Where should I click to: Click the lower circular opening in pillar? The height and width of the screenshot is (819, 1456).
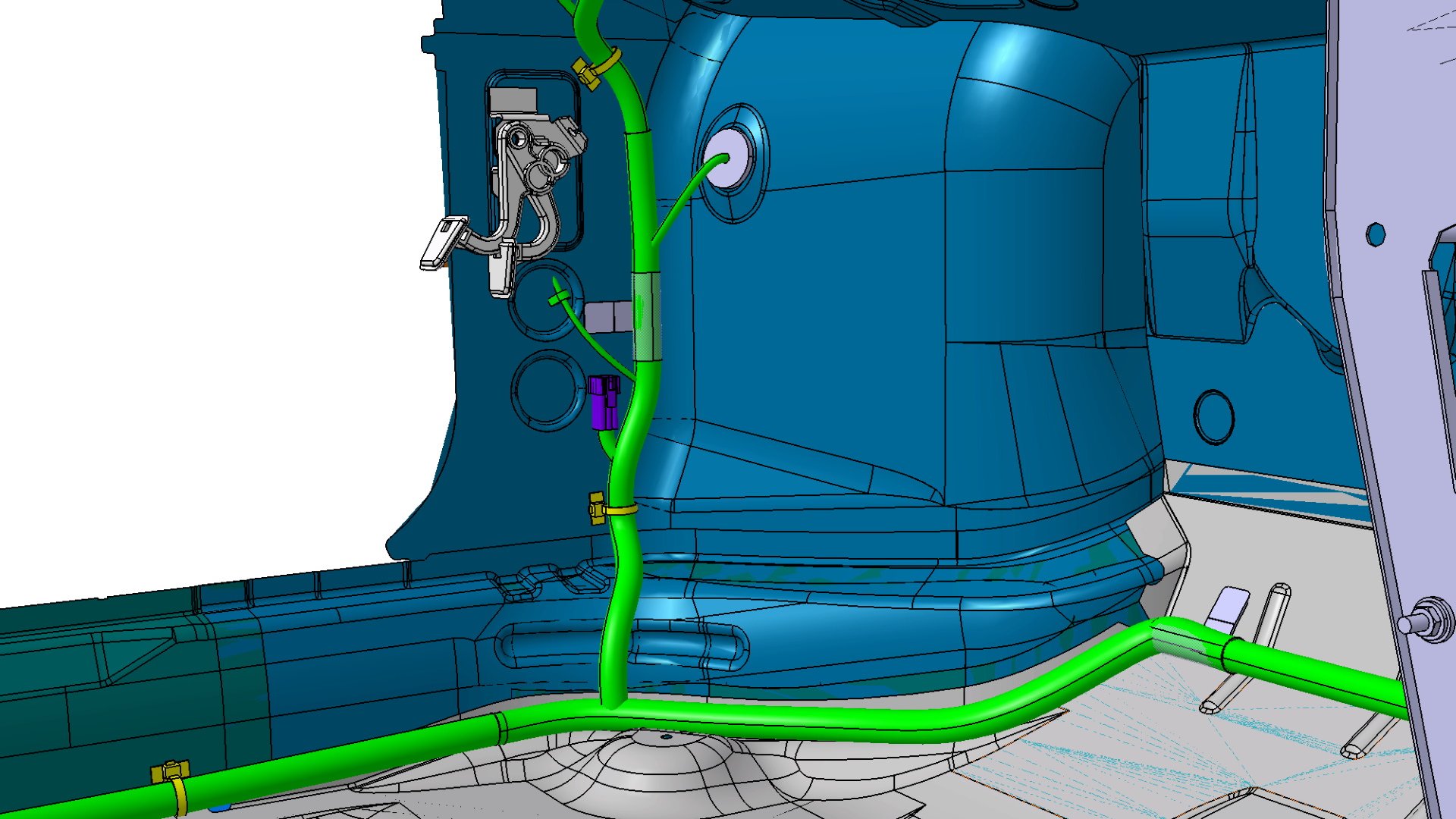[x=548, y=391]
